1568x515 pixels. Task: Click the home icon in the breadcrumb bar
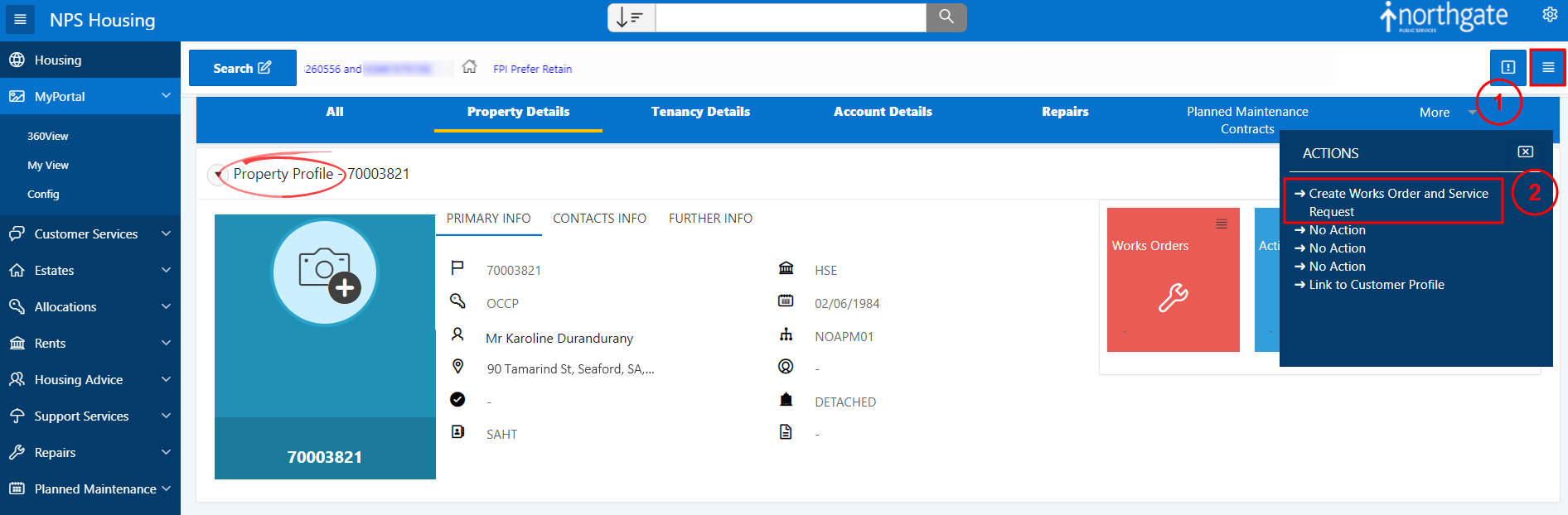click(x=470, y=66)
